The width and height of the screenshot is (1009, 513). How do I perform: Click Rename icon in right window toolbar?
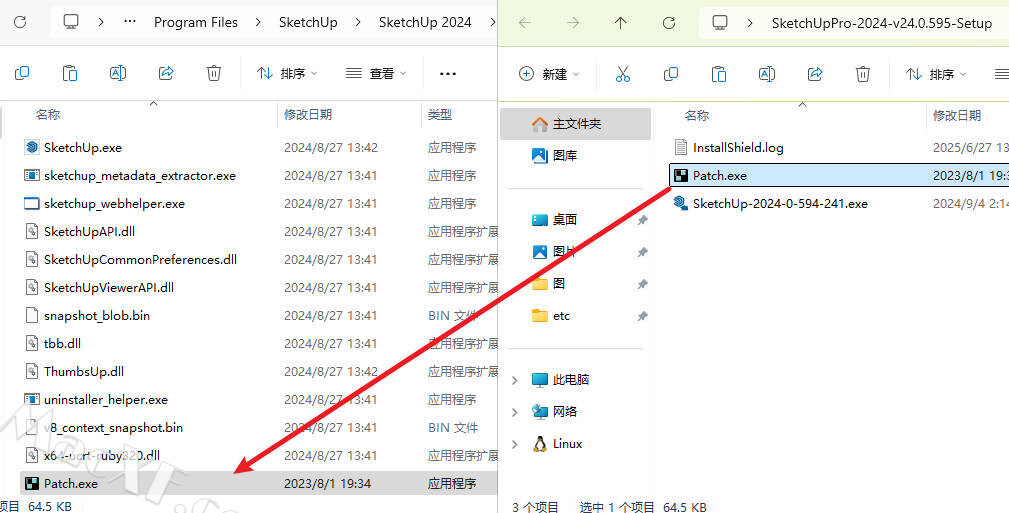click(767, 74)
